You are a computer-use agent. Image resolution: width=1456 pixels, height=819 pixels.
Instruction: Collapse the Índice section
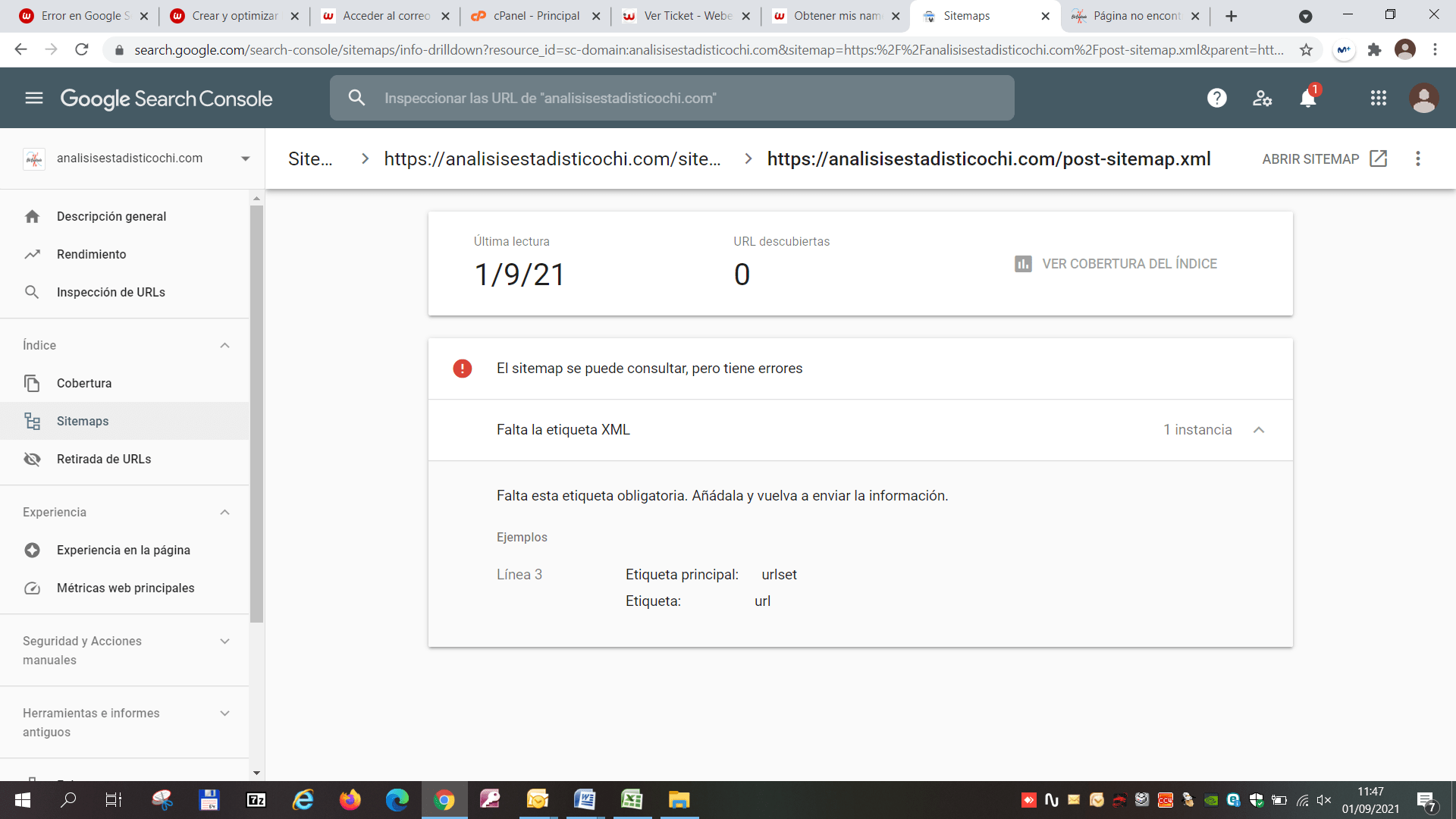click(224, 345)
